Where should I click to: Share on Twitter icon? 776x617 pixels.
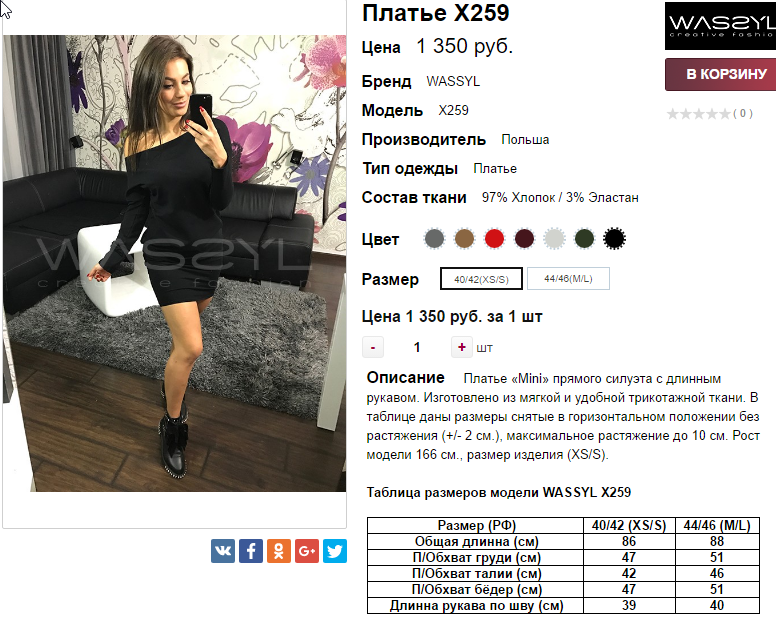click(x=335, y=551)
